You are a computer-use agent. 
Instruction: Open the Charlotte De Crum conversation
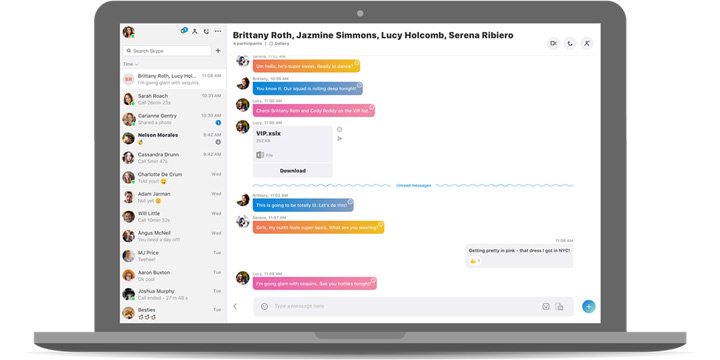pyautogui.click(x=173, y=178)
